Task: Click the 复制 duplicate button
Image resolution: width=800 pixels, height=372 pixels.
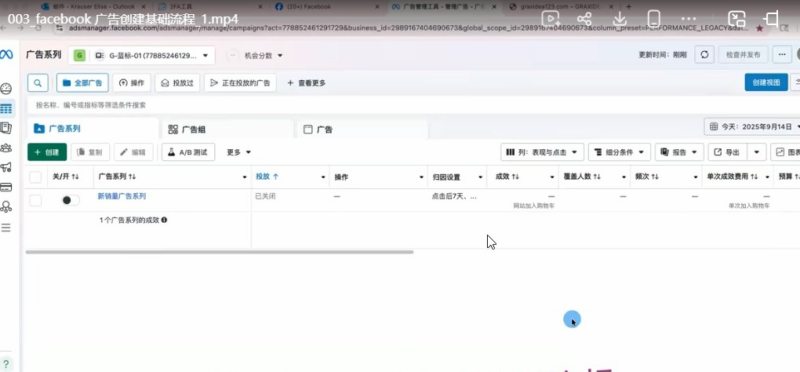Action: coord(90,152)
